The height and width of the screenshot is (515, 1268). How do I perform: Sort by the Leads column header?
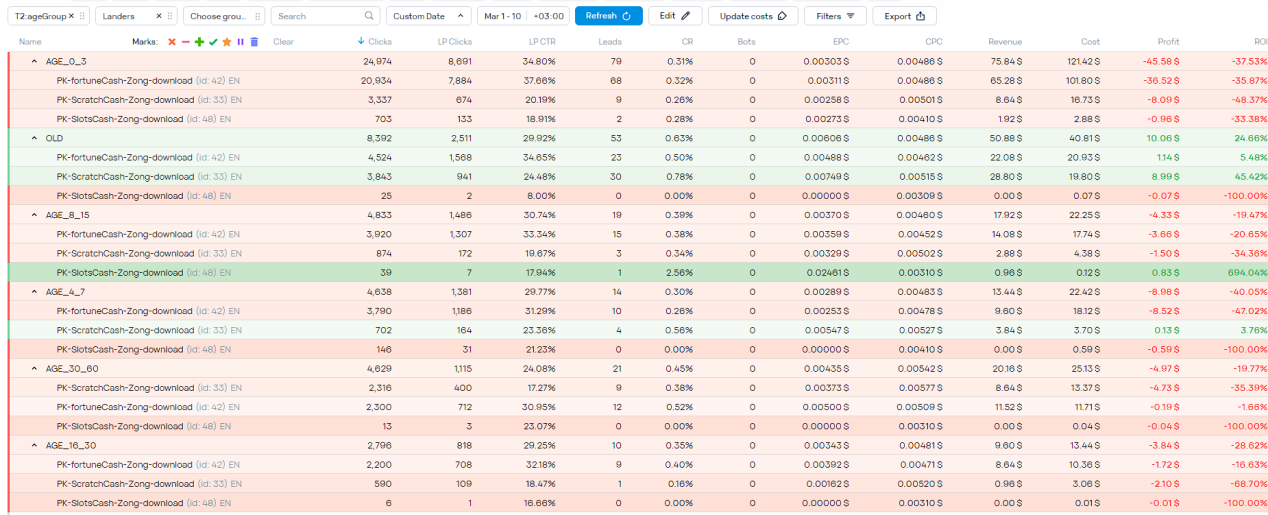(609, 42)
